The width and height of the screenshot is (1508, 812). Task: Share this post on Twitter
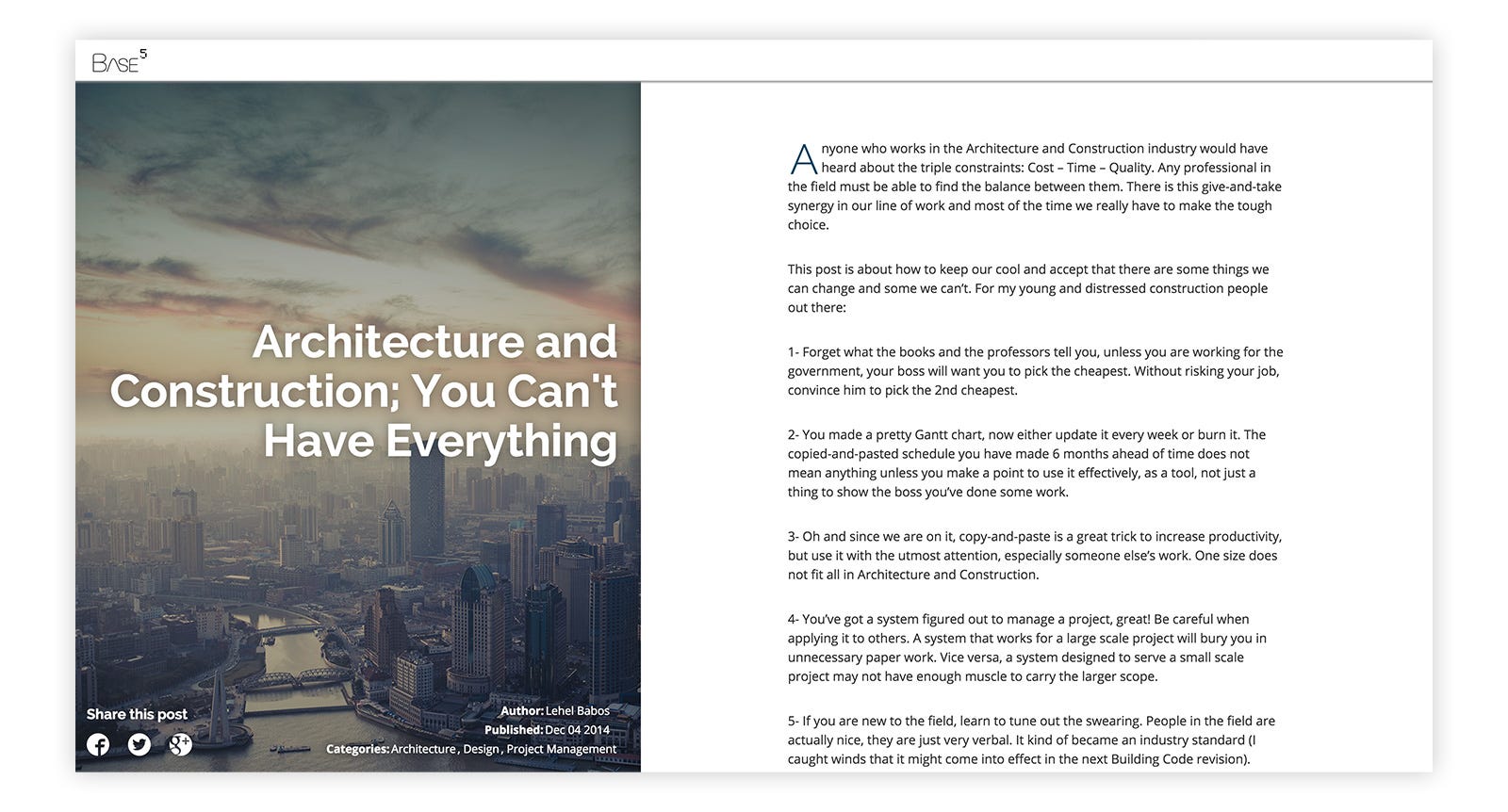139,745
